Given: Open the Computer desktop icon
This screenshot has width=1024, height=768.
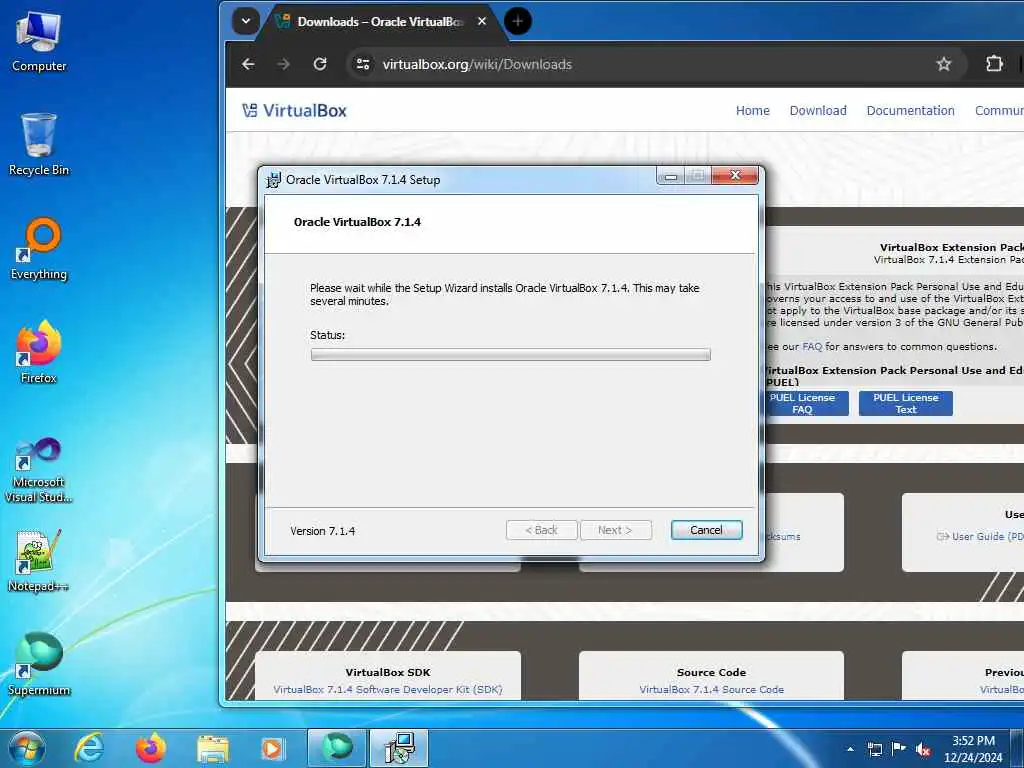Looking at the screenshot, I should click(x=39, y=42).
